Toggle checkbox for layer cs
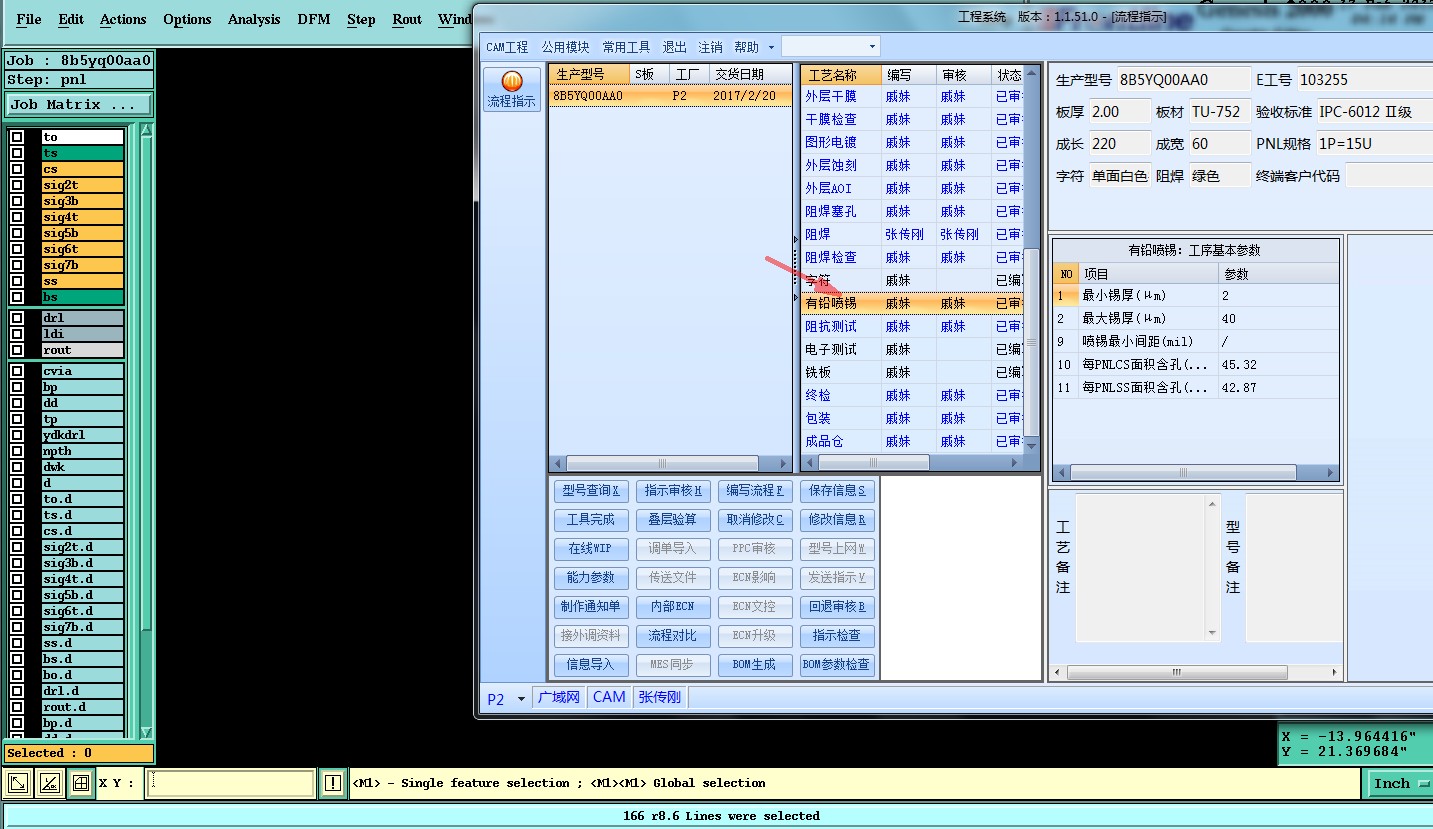This screenshot has height=829, width=1433. [x=17, y=169]
